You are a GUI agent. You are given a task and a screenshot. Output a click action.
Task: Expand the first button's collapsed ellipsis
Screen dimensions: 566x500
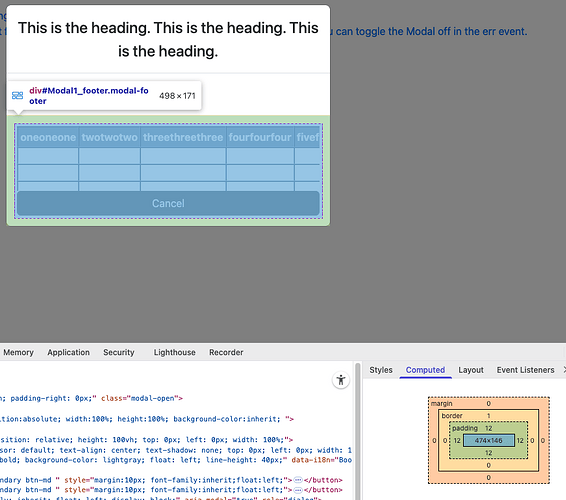[x=298, y=480]
